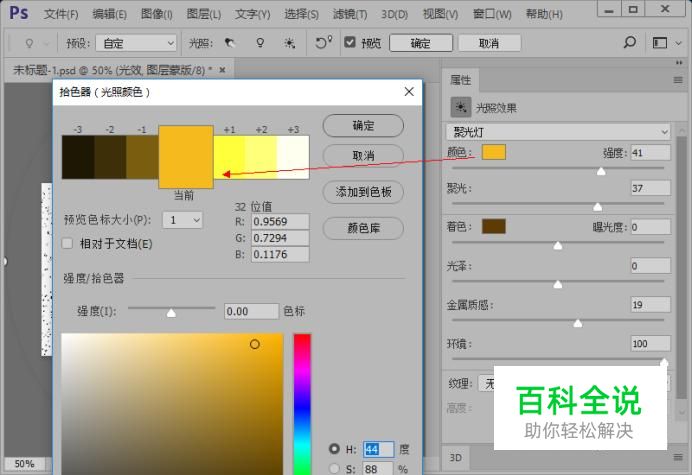
Task: Click the R value field 0.9569
Action: click(280, 221)
